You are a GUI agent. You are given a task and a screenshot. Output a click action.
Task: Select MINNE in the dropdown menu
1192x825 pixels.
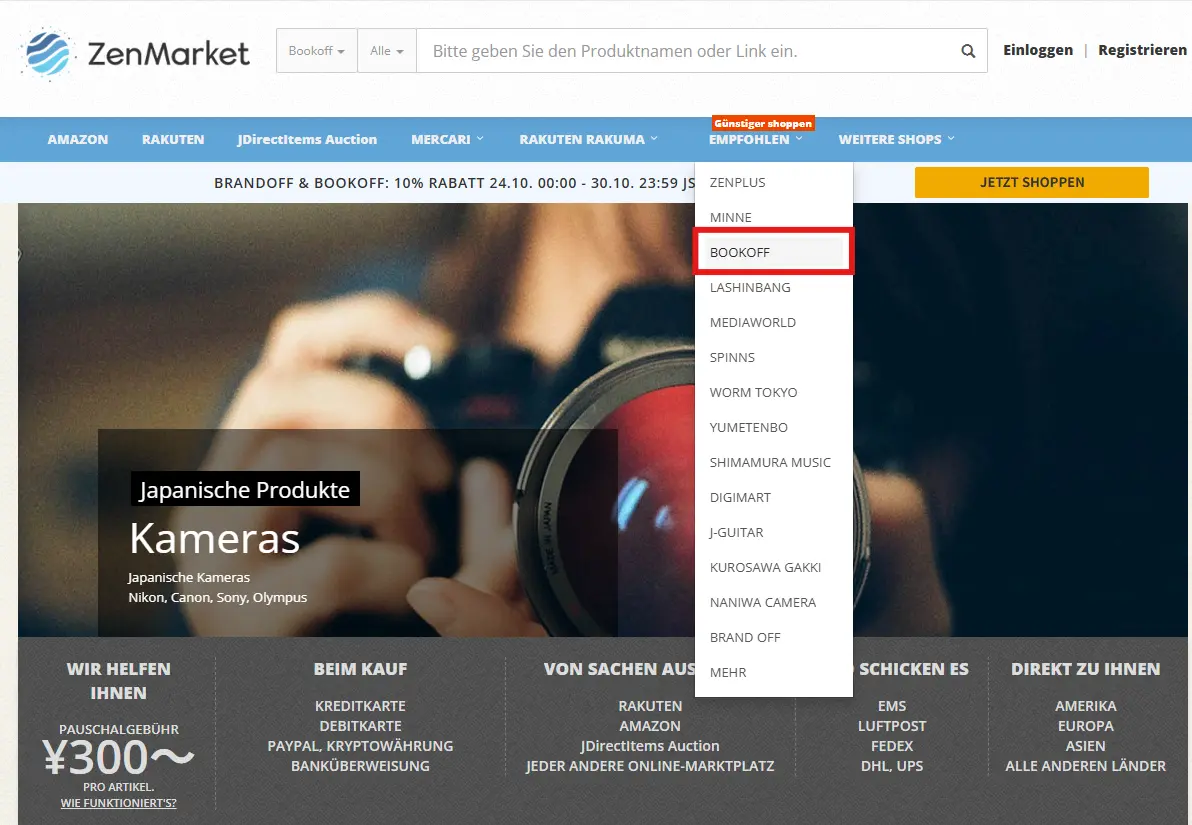[x=774, y=217]
